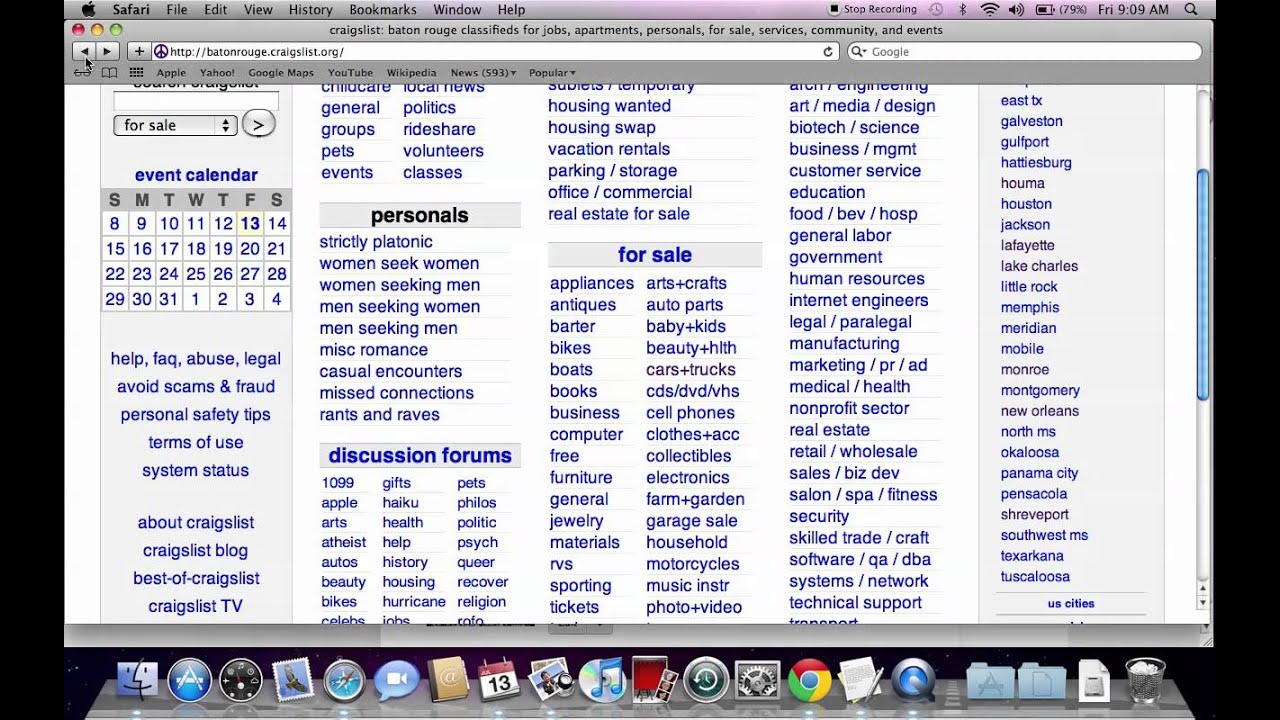1280x720 pixels.
Task: Expand the Popular bookmarks folder
Action: [552, 72]
